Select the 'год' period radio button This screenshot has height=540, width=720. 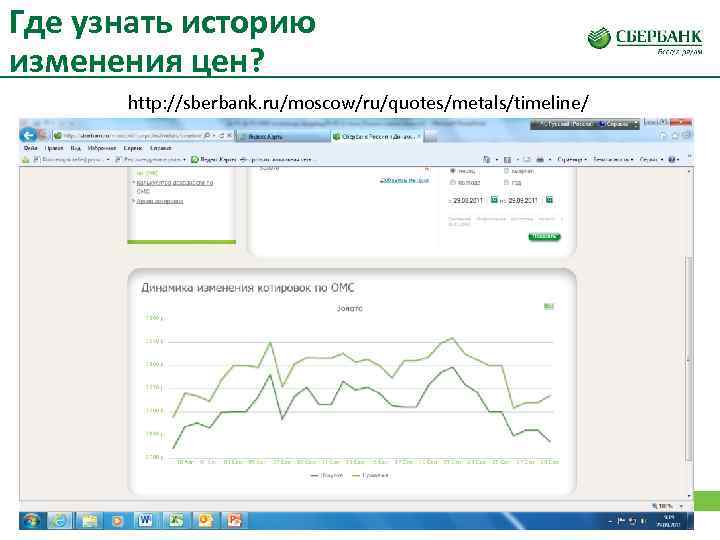(507, 182)
